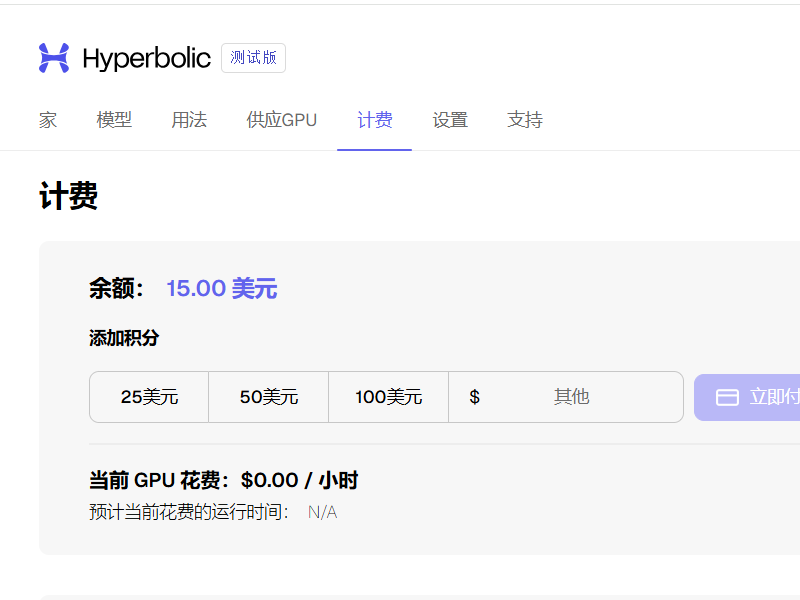Choose the 25美元 credit amount
Screen dimensions: 800x600
[149, 397]
